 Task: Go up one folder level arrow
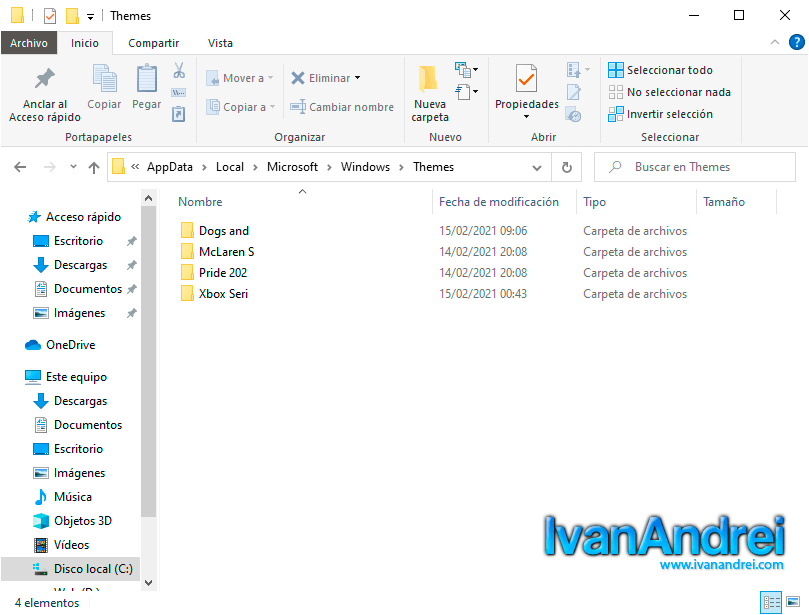94,167
